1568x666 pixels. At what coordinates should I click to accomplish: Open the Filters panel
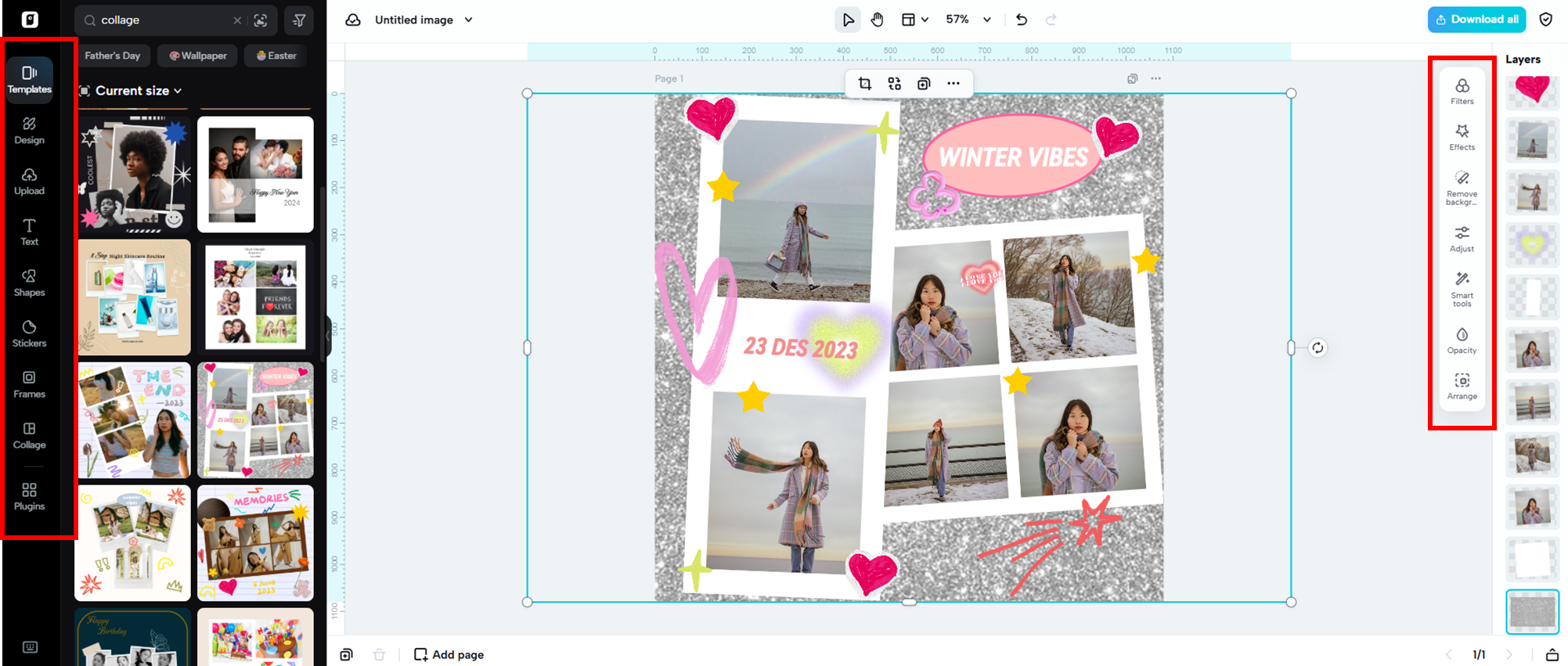1461,91
